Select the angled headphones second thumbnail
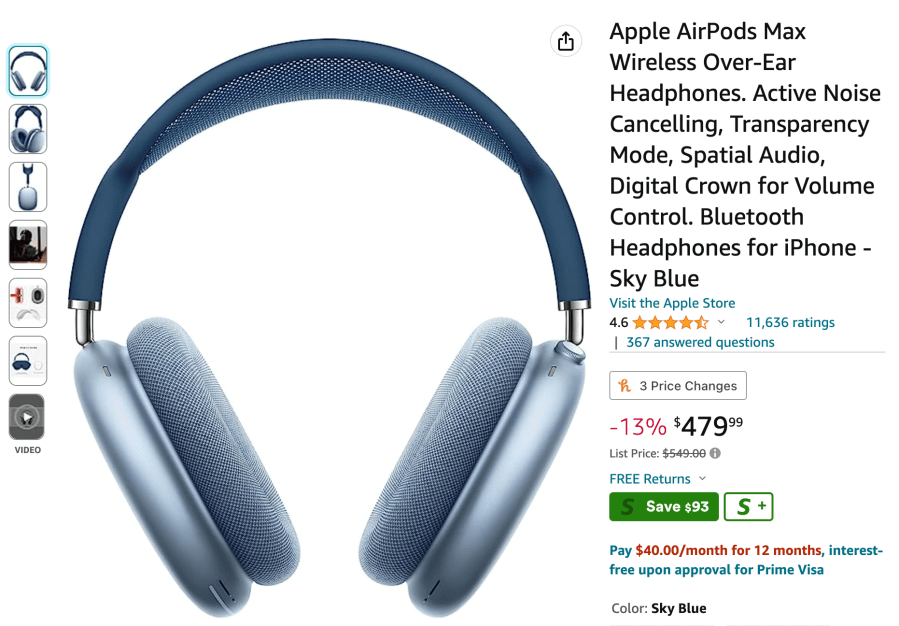The image size is (899, 626). coord(28,129)
